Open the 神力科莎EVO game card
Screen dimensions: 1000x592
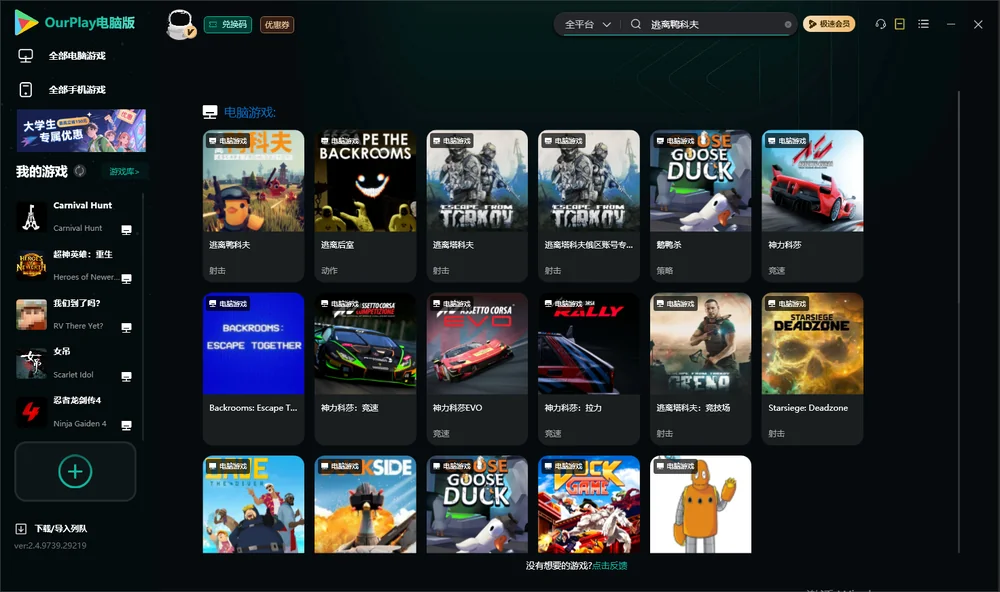[477, 369]
